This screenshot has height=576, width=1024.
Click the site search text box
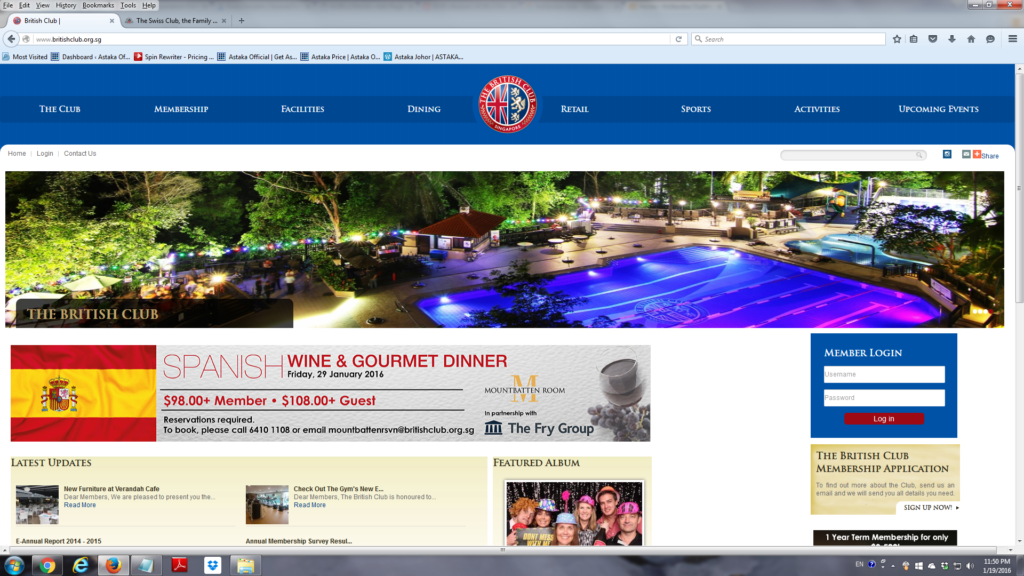coord(848,155)
